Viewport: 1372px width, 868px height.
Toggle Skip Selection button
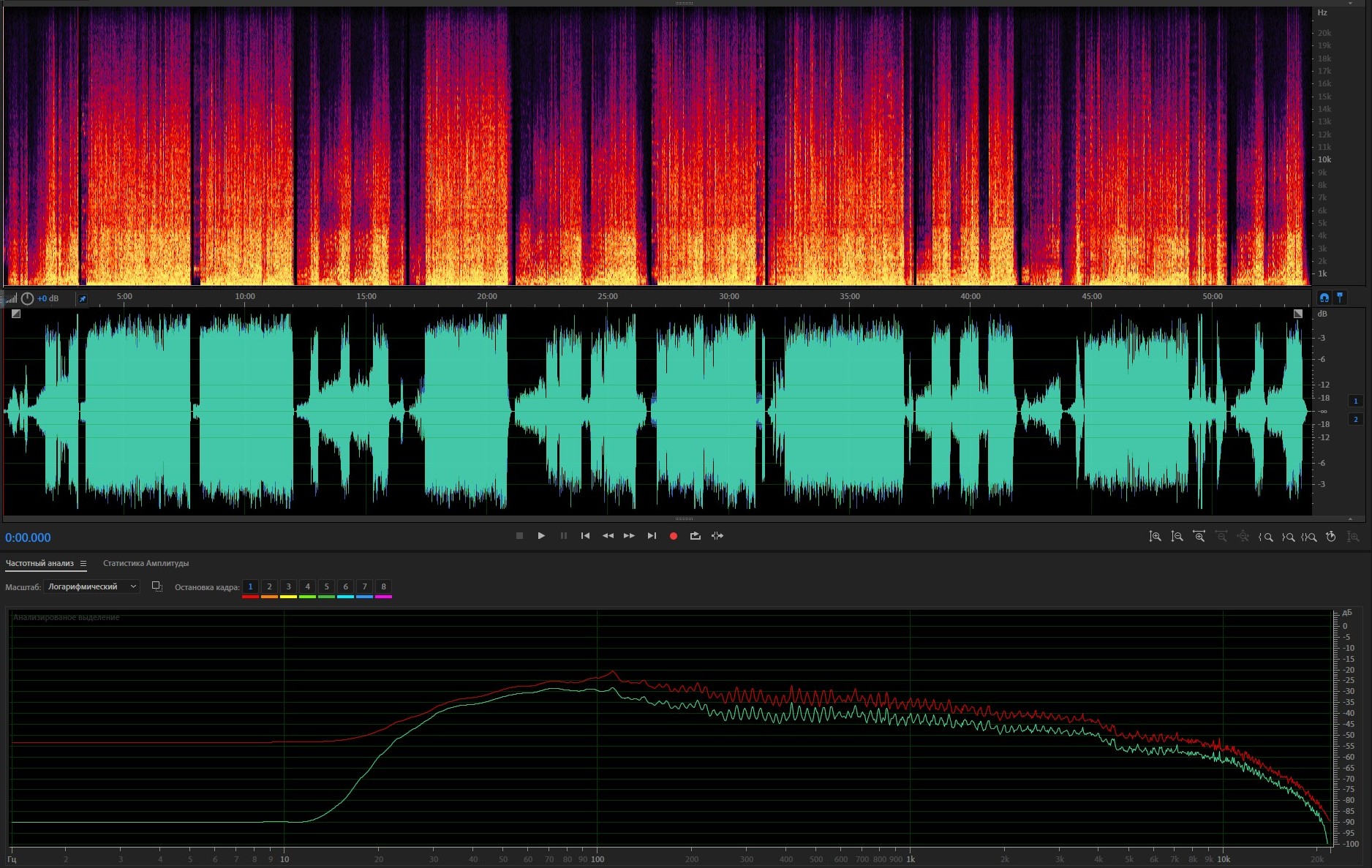click(x=717, y=536)
